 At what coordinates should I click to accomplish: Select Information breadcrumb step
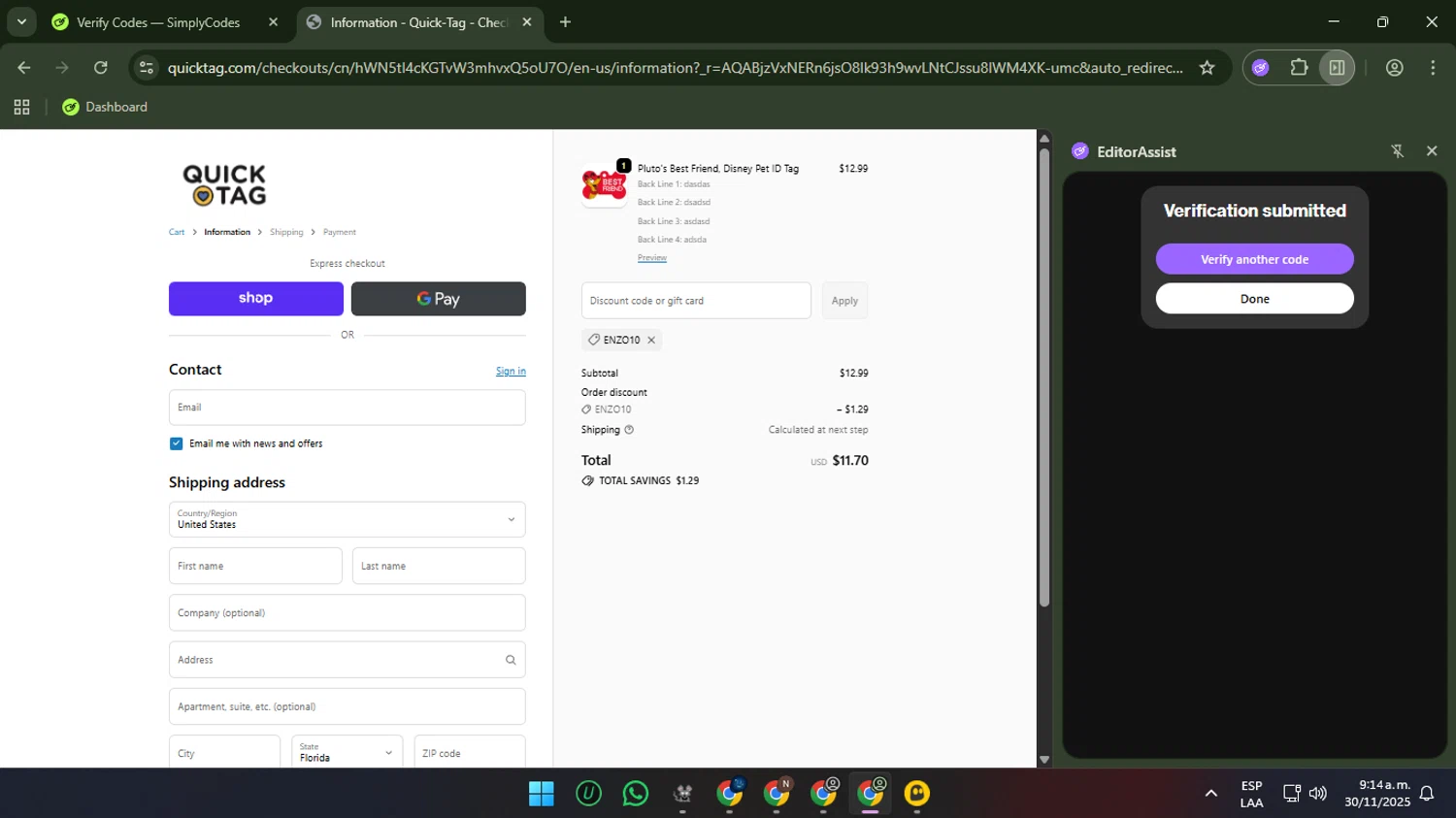pos(227,232)
